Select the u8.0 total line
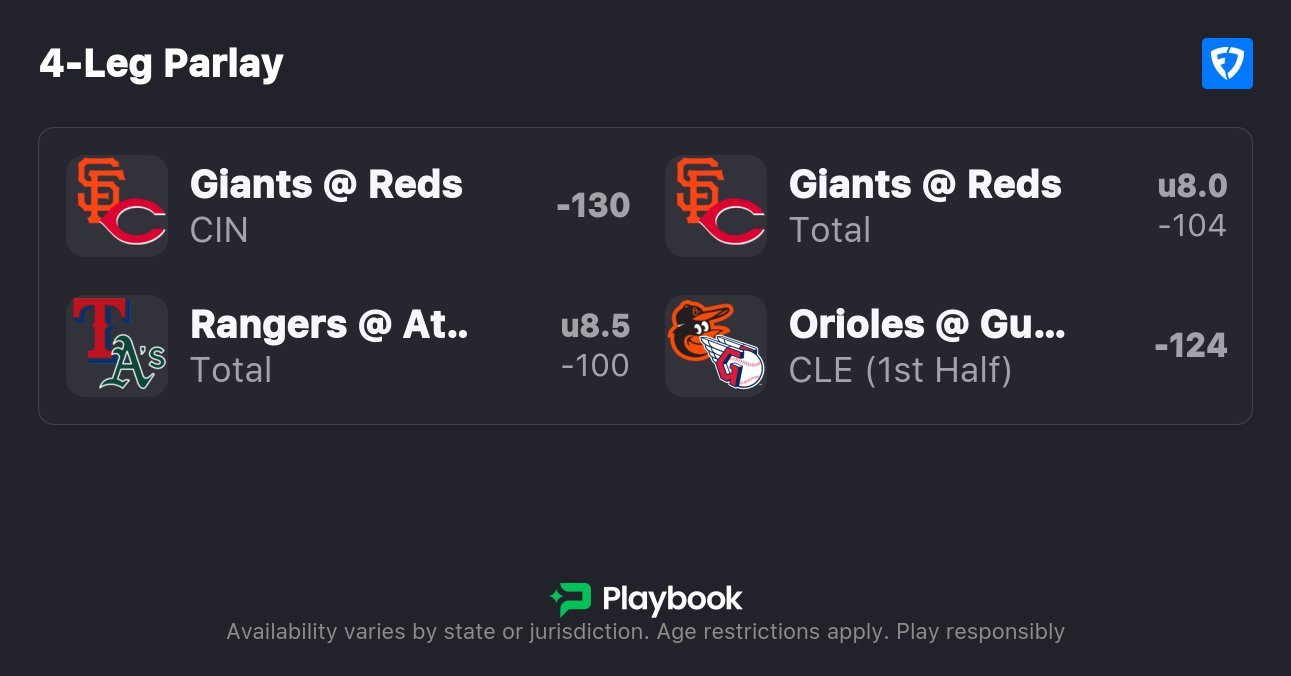Image resolution: width=1291 pixels, height=676 pixels. pyautogui.click(x=1192, y=186)
